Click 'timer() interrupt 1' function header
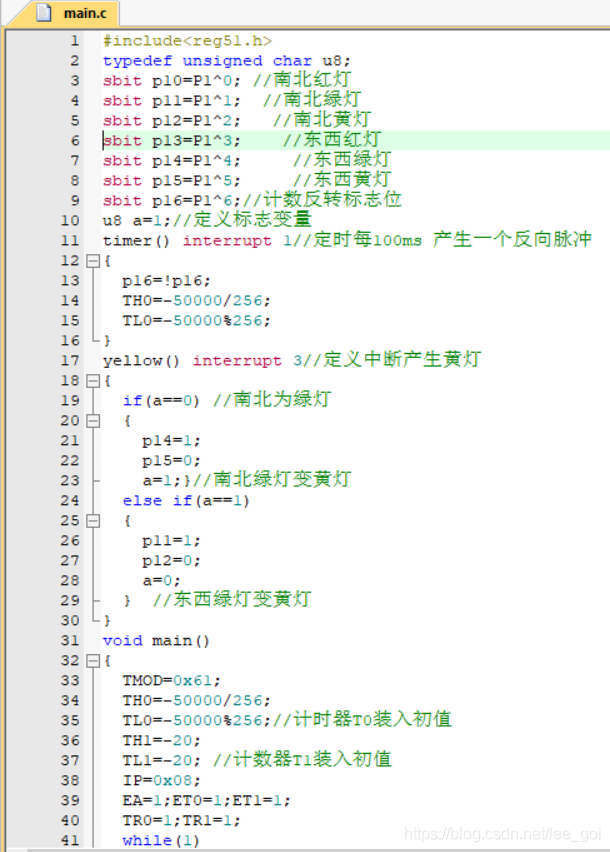This screenshot has height=852, width=610. click(x=197, y=241)
